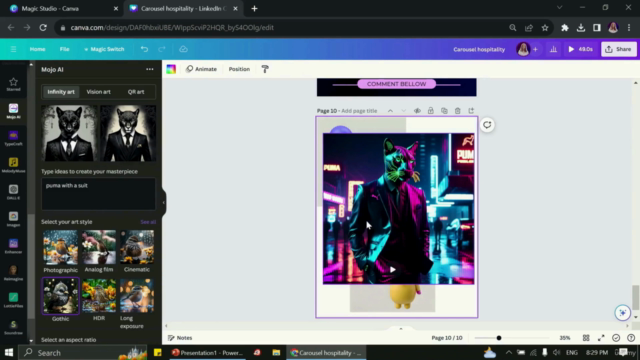The image size is (640, 360).
Task: Move page 10 up
Action: 390,111
